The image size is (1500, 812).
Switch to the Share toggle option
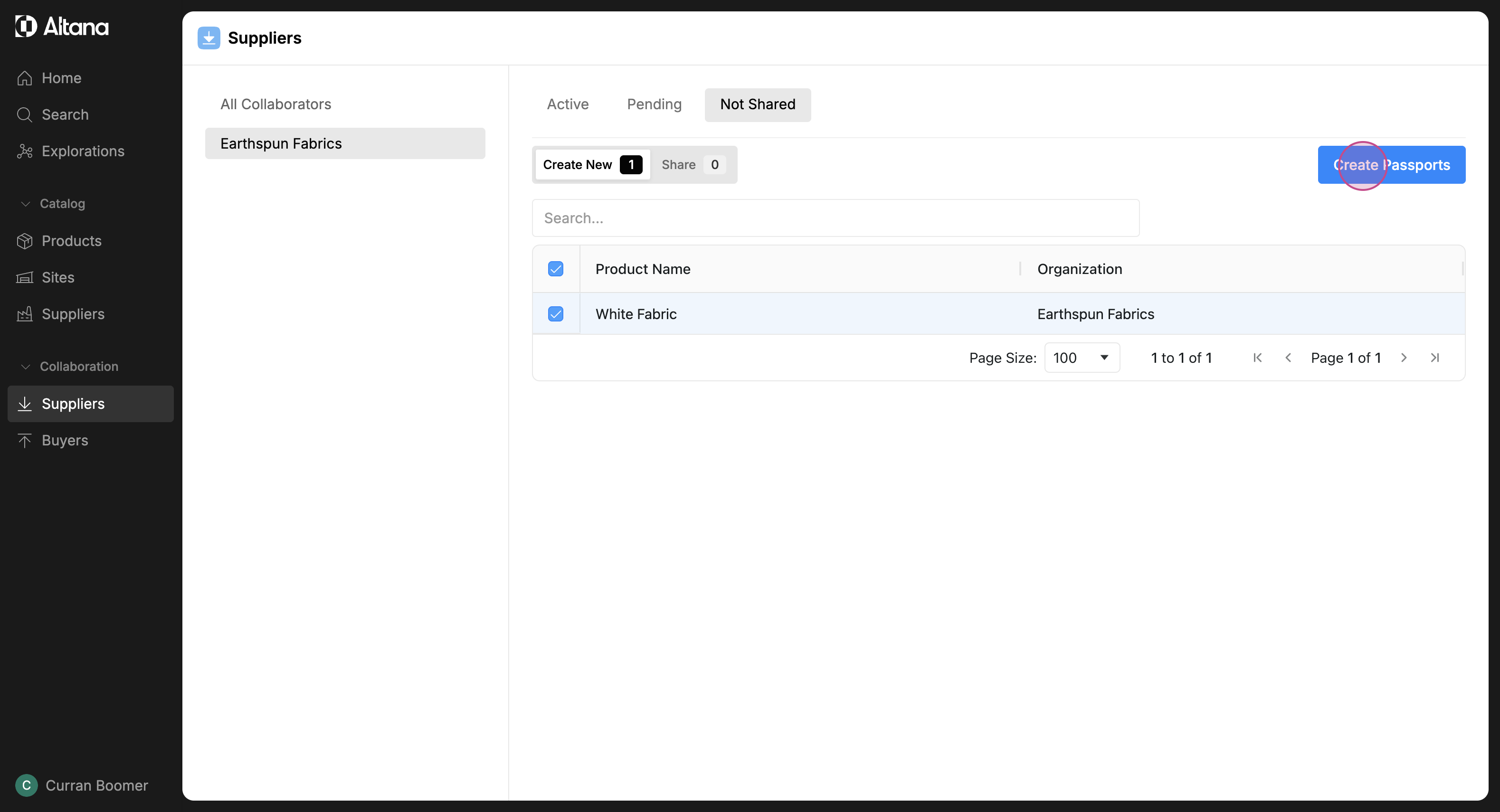692,165
